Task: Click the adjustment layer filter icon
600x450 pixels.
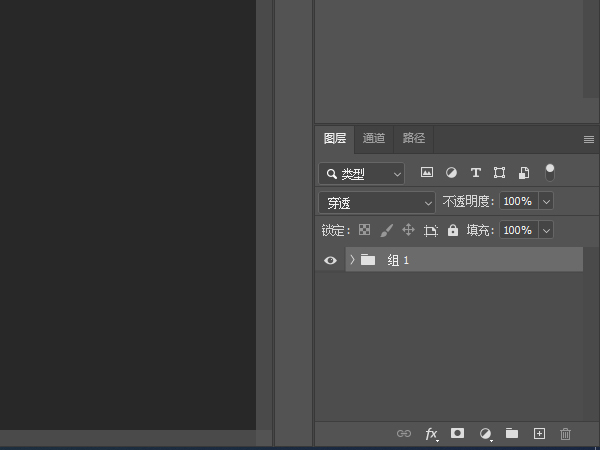Action: click(x=451, y=173)
